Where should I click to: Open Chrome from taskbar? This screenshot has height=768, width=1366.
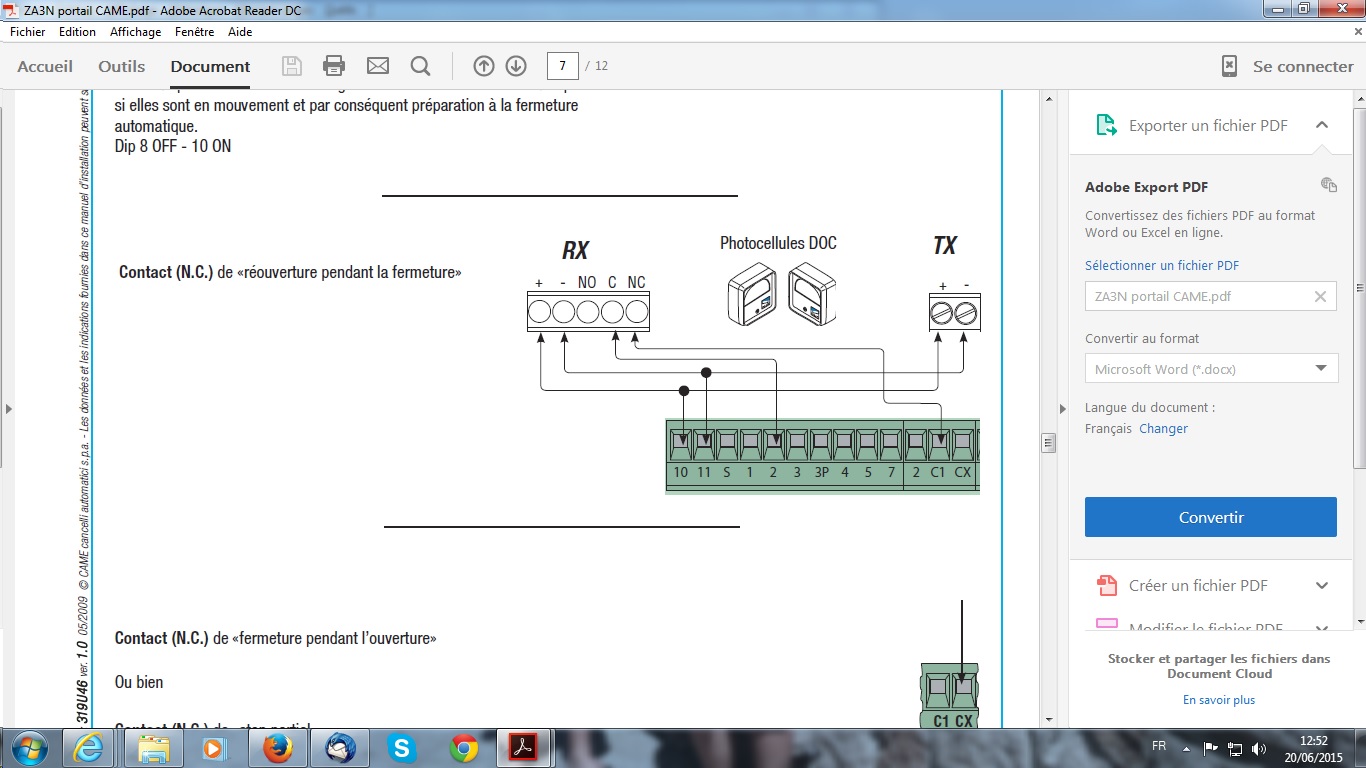click(463, 748)
